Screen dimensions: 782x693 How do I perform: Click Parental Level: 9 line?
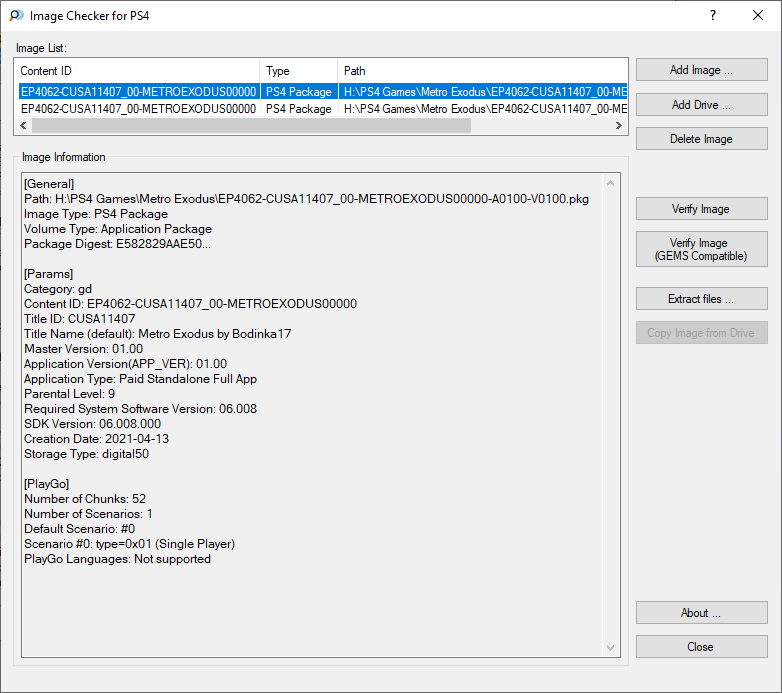(x=69, y=393)
